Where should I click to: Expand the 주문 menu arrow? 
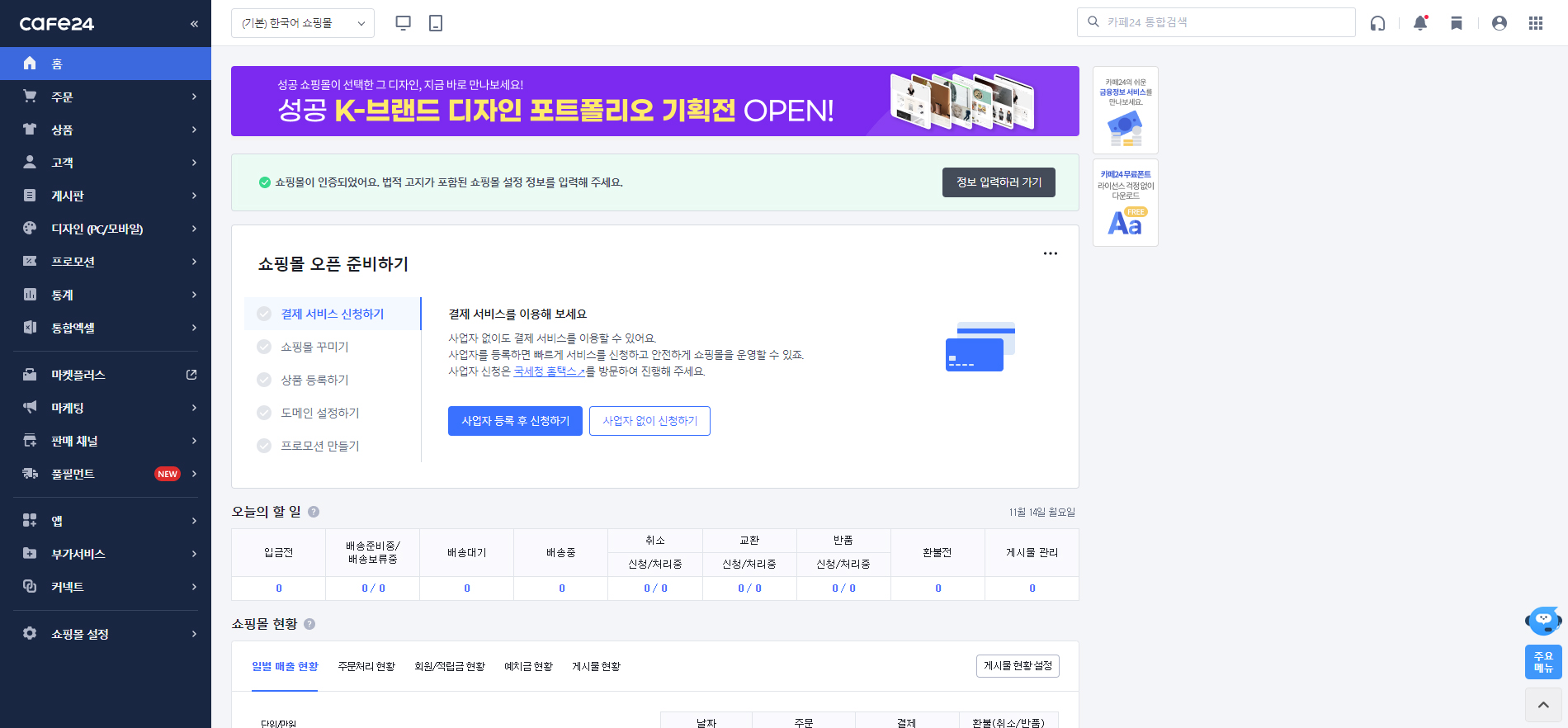tap(194, 97)
